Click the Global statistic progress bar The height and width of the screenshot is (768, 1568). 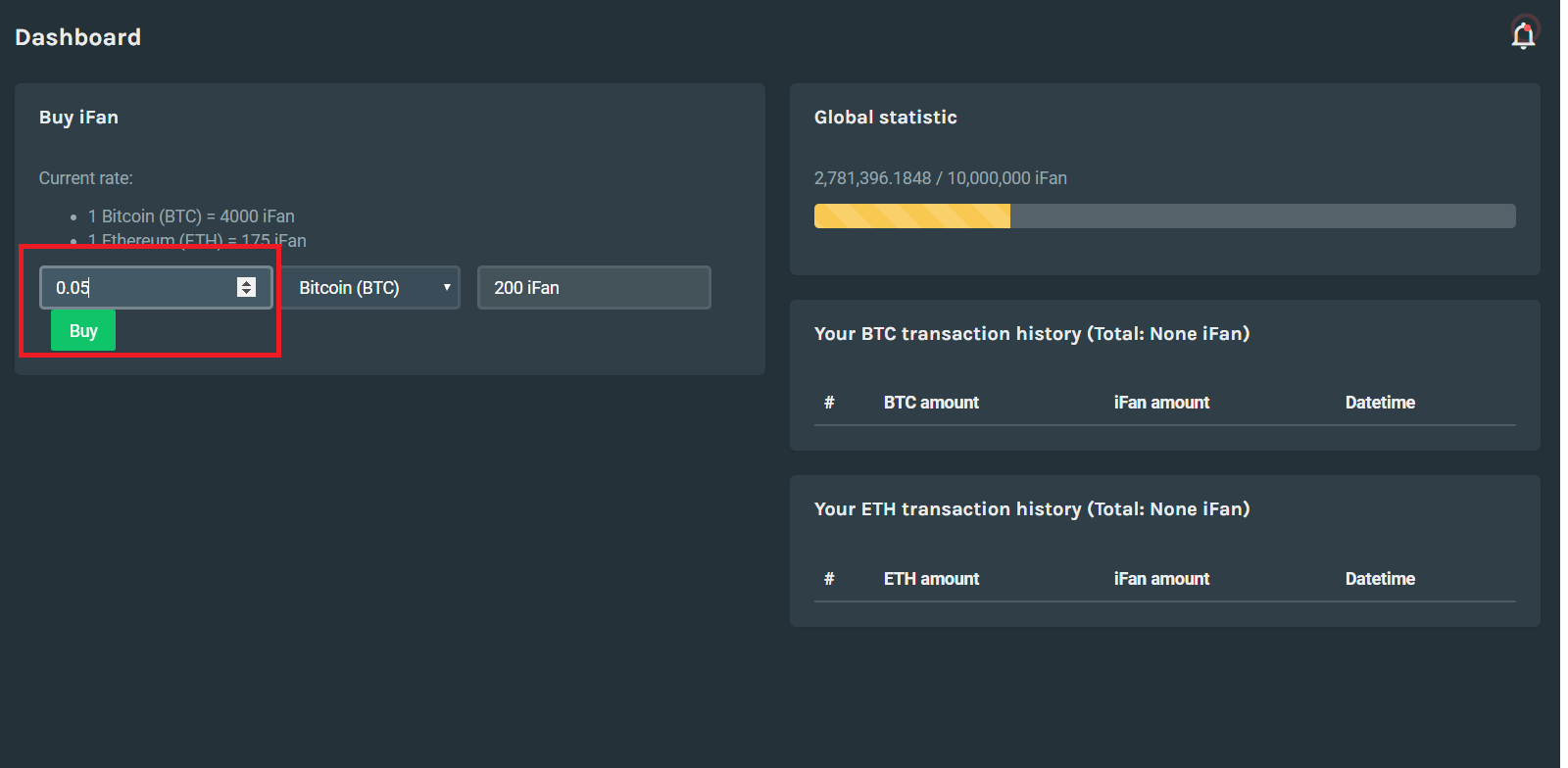point(1164,216)
